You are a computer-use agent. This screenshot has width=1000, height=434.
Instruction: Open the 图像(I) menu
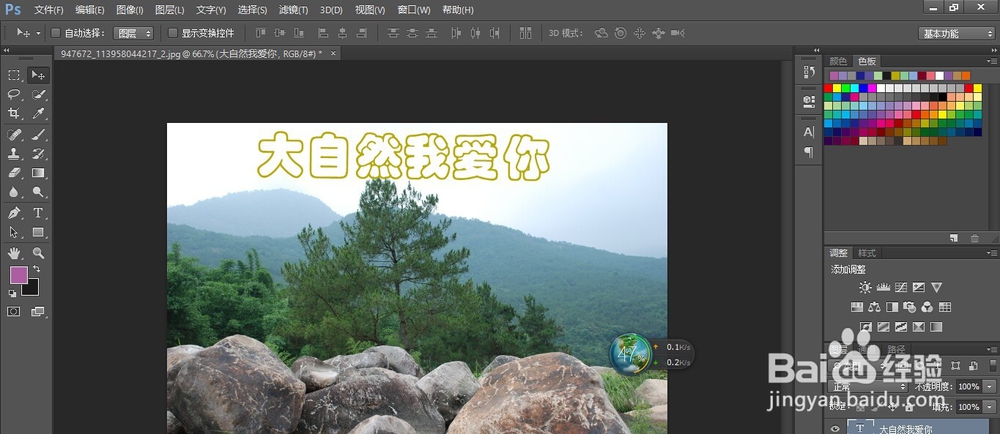pos(129,10)
